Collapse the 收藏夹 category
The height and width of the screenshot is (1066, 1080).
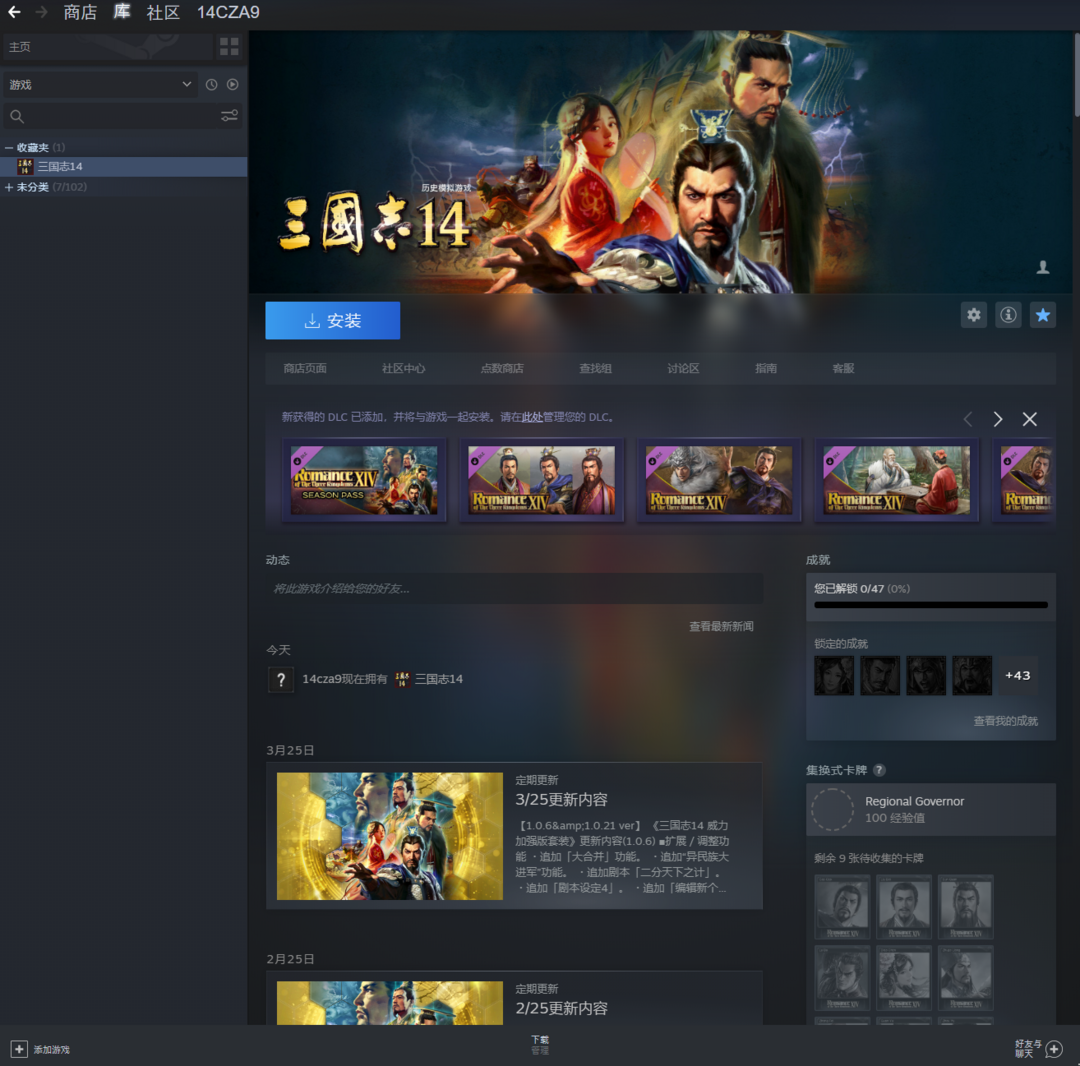(9, 148)
